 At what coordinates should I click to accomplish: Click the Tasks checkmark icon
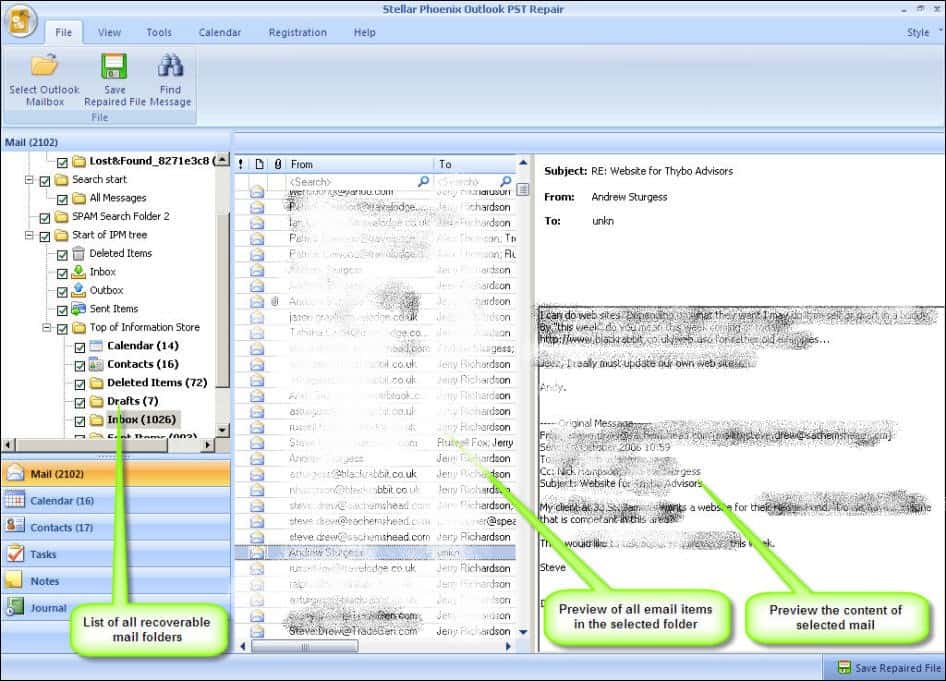click(14, 553)
